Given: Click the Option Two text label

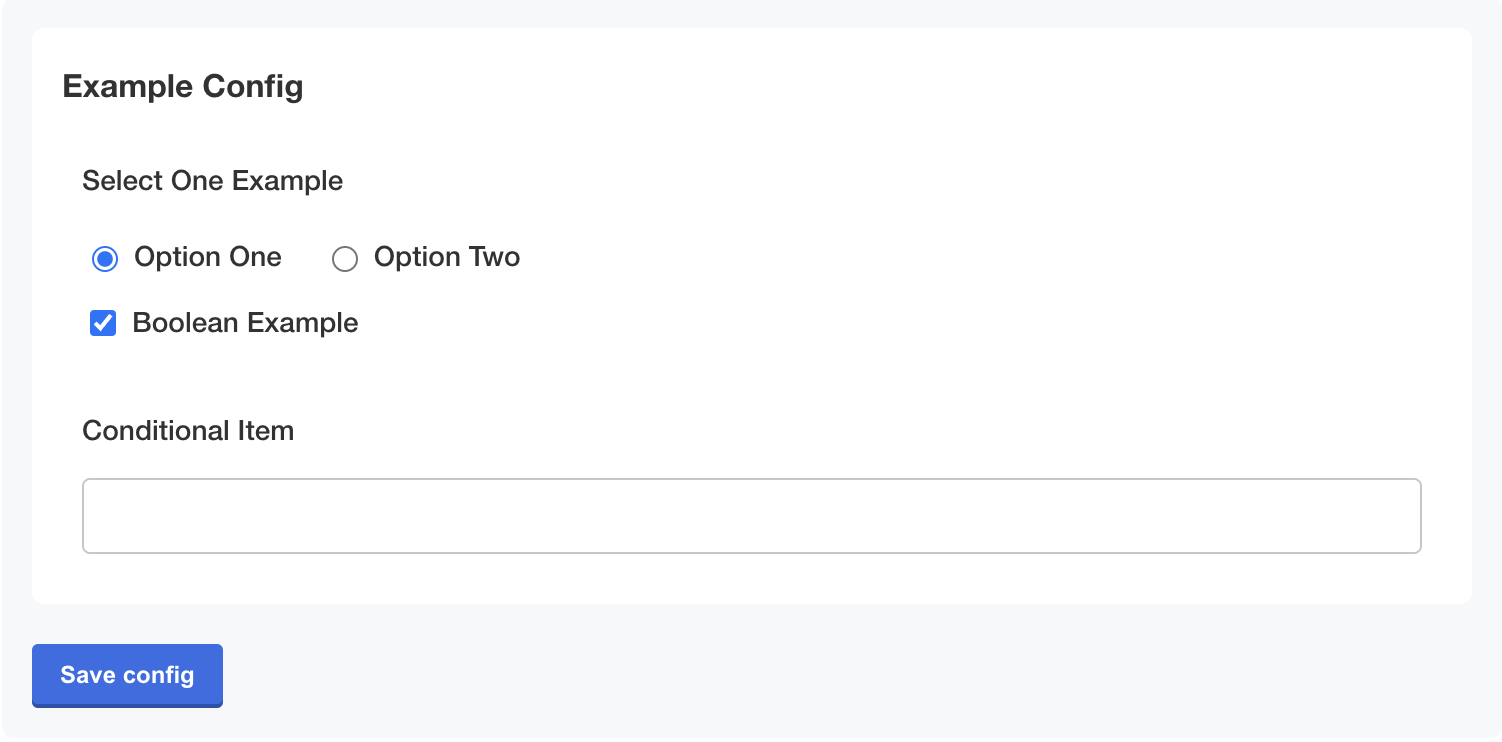Looking at the screenshot, I should pos(446,257).
